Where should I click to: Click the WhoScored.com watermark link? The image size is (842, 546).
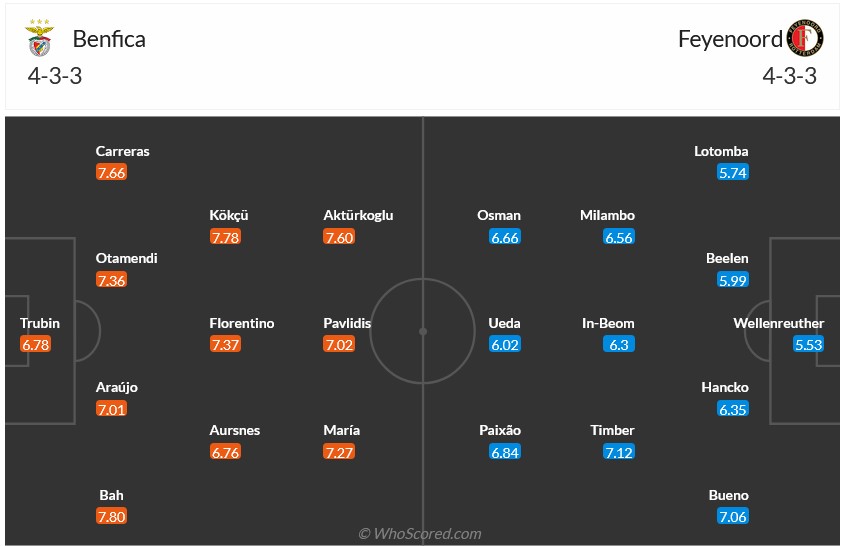tap(420, 534)
